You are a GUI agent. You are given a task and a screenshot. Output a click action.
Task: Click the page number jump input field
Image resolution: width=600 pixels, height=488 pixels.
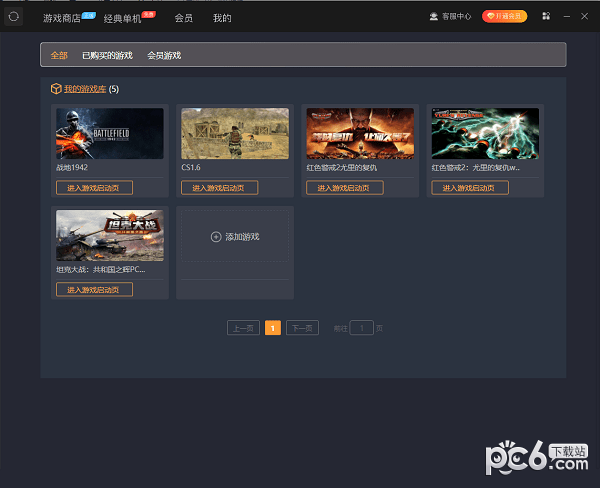363,328
